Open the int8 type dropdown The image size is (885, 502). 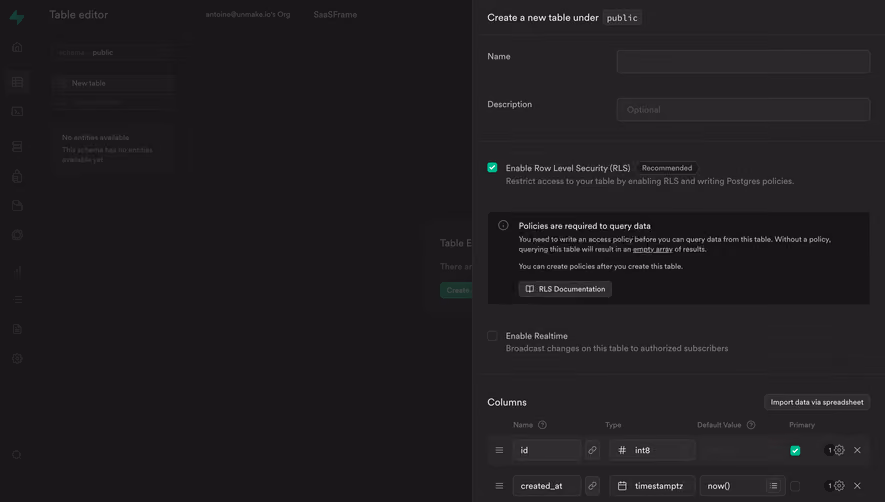coord(652,450)
